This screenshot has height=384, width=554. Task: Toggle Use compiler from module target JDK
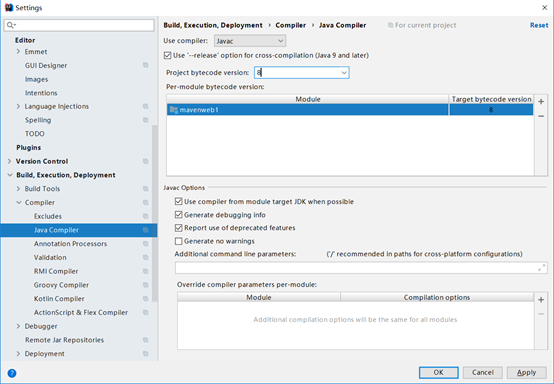click(x=178, y=201)
